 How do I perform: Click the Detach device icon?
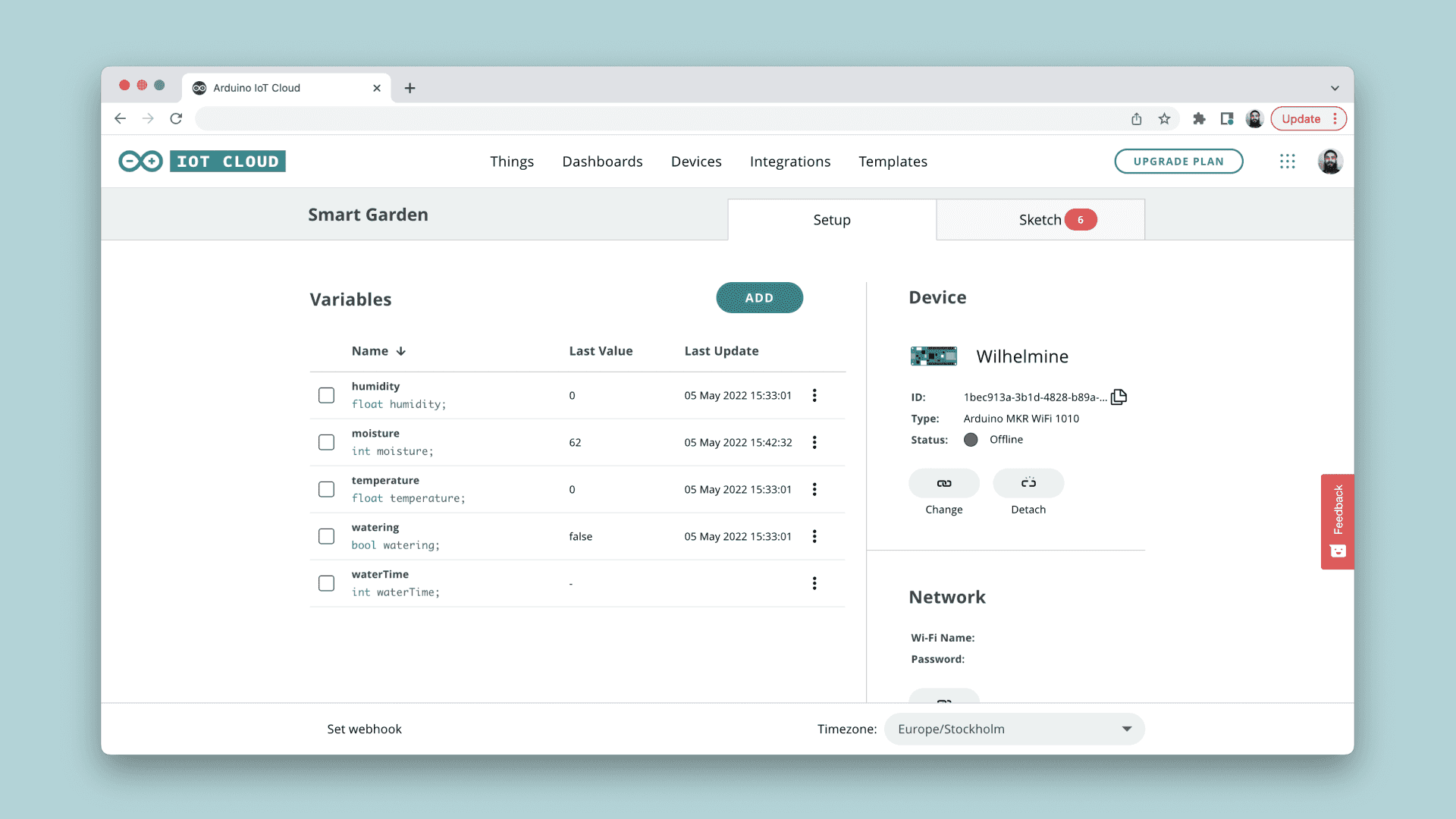1028,483
